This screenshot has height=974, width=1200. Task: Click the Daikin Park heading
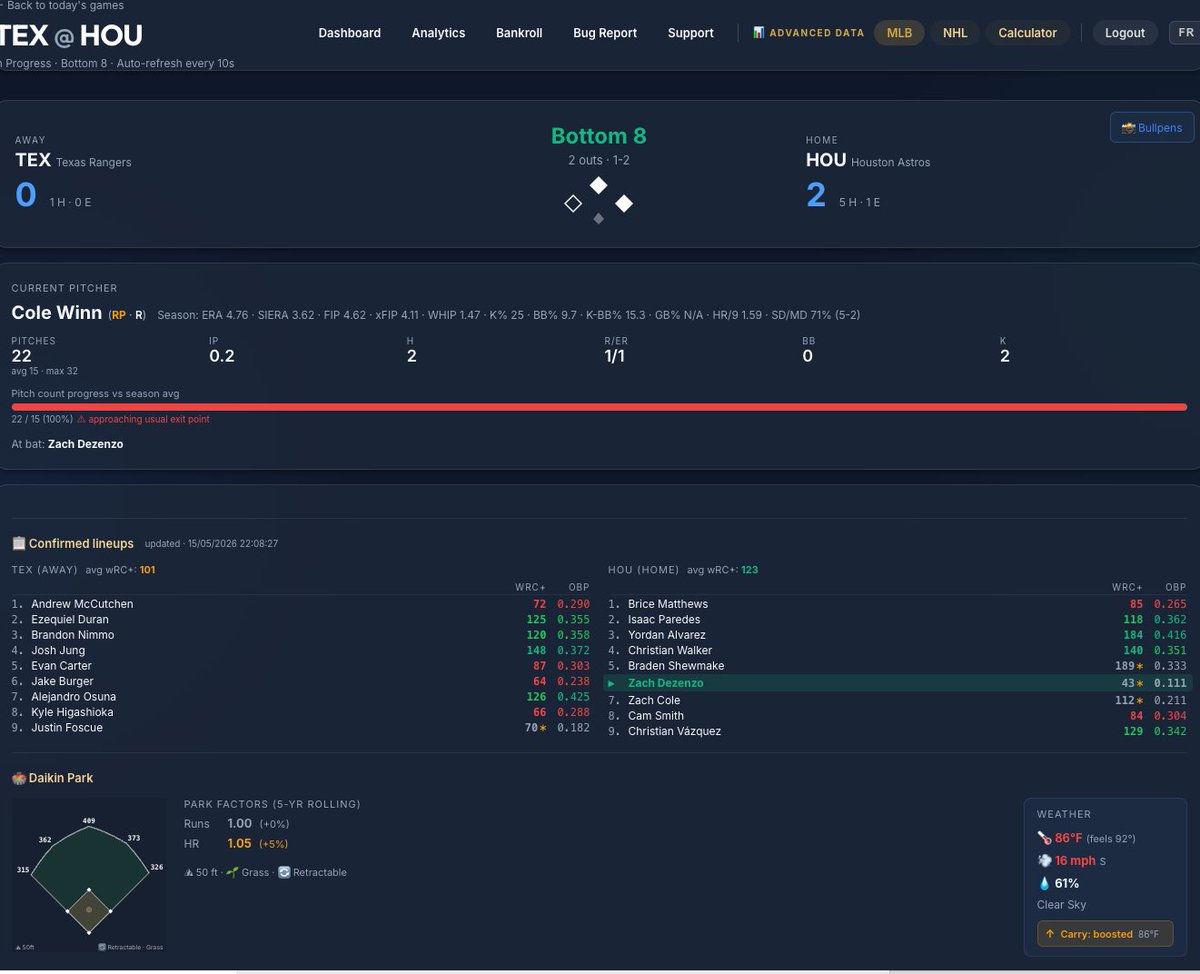click(x=61, y=778)
